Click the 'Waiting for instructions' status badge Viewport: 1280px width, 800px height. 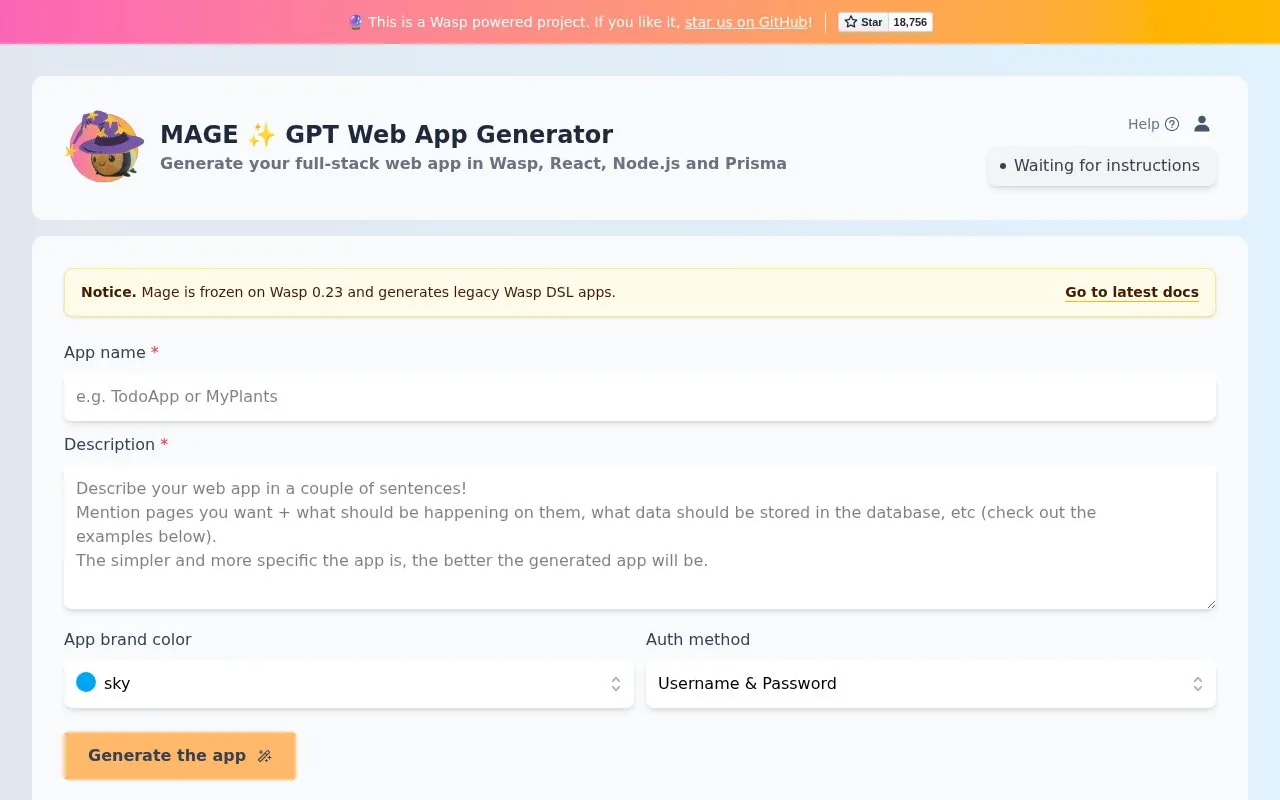pos(1101,166)
